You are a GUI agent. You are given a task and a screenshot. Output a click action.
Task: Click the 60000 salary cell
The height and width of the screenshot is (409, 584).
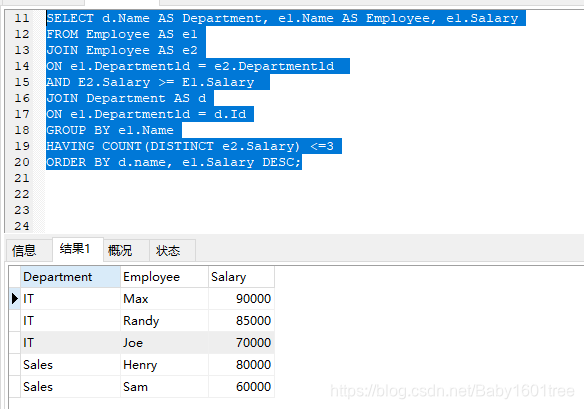pos(241,387)
